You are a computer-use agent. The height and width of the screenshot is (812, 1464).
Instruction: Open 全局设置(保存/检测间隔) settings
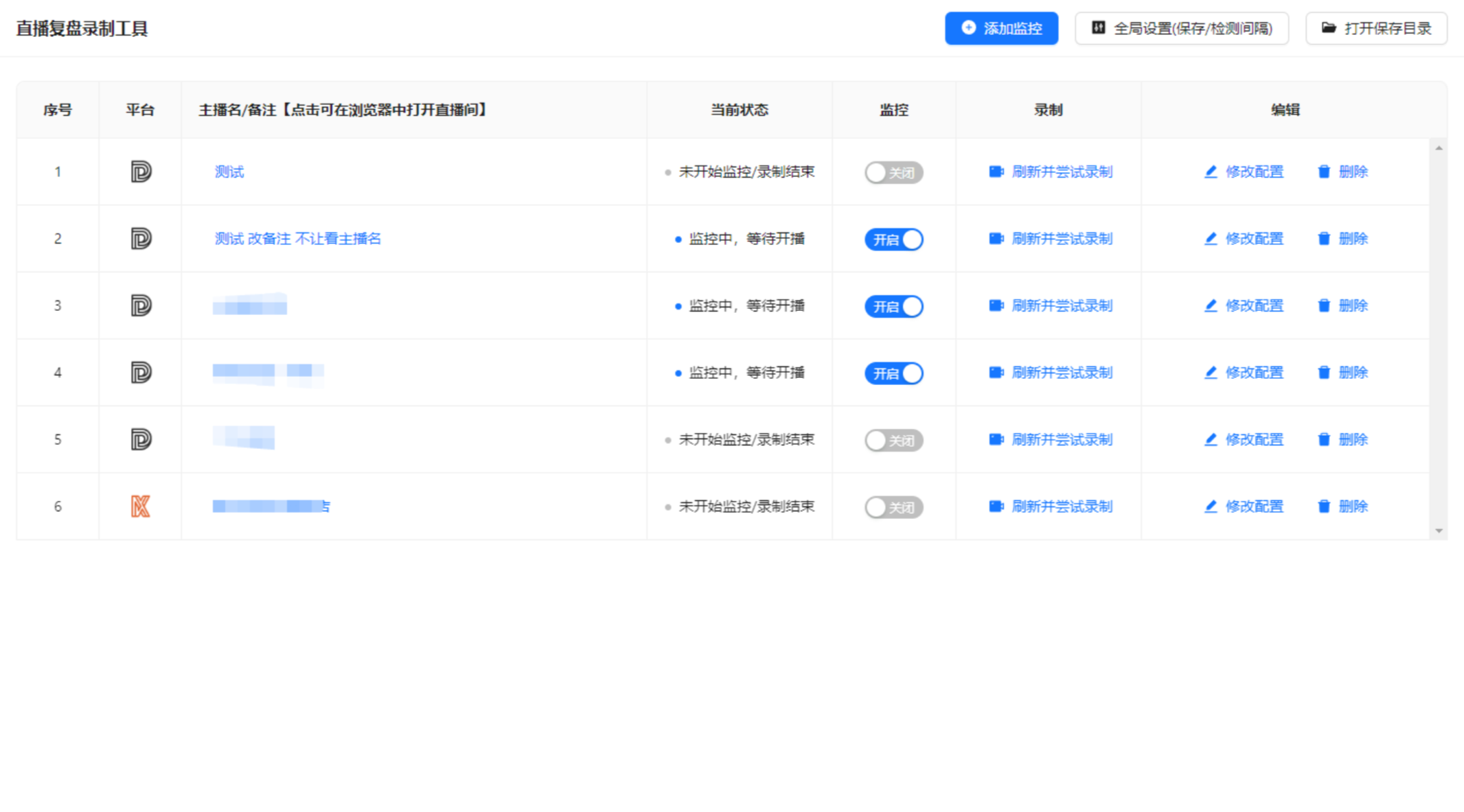[x=1181, y=28]
